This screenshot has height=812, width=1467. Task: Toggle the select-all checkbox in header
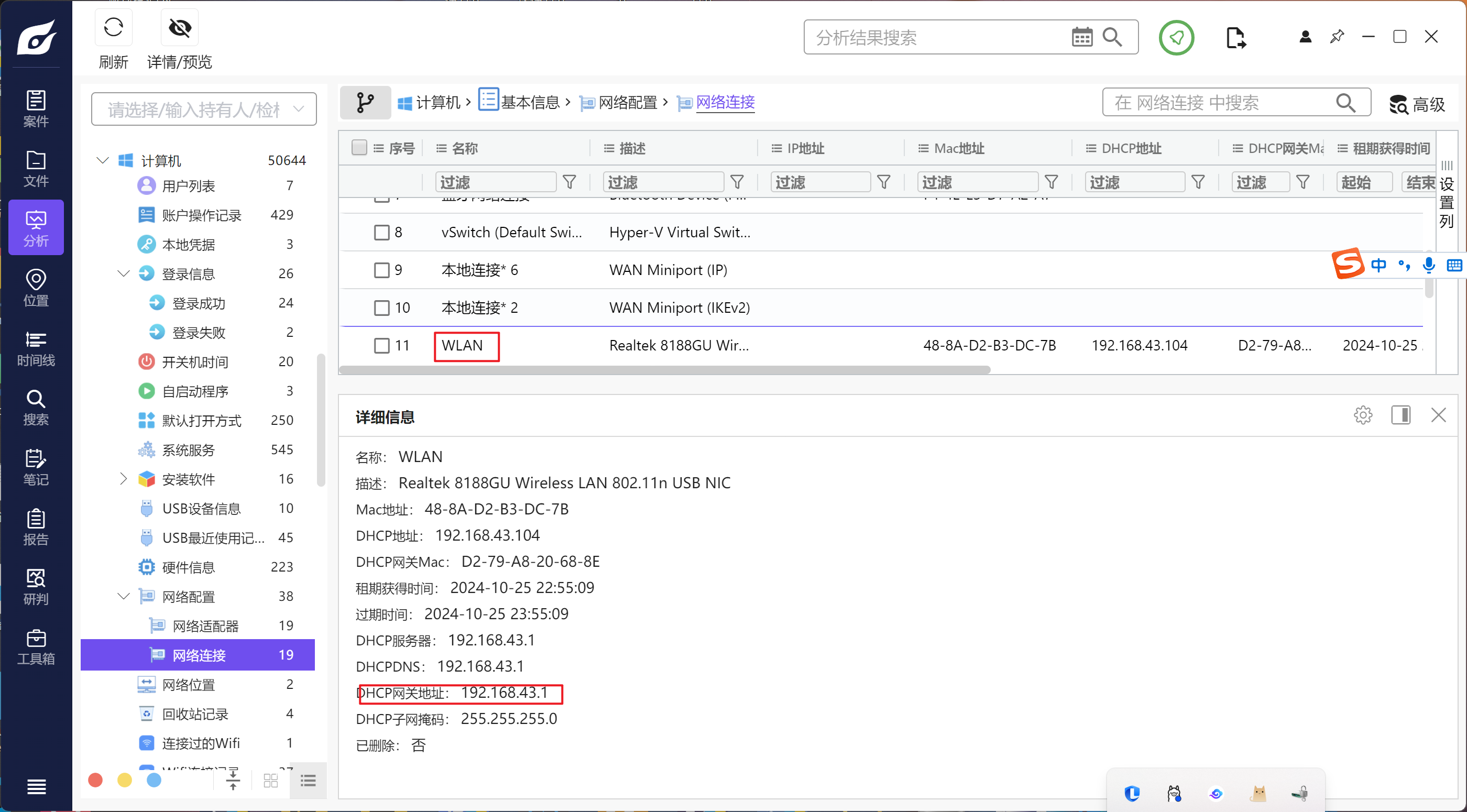pyautogui.click(x=359, y=148)
